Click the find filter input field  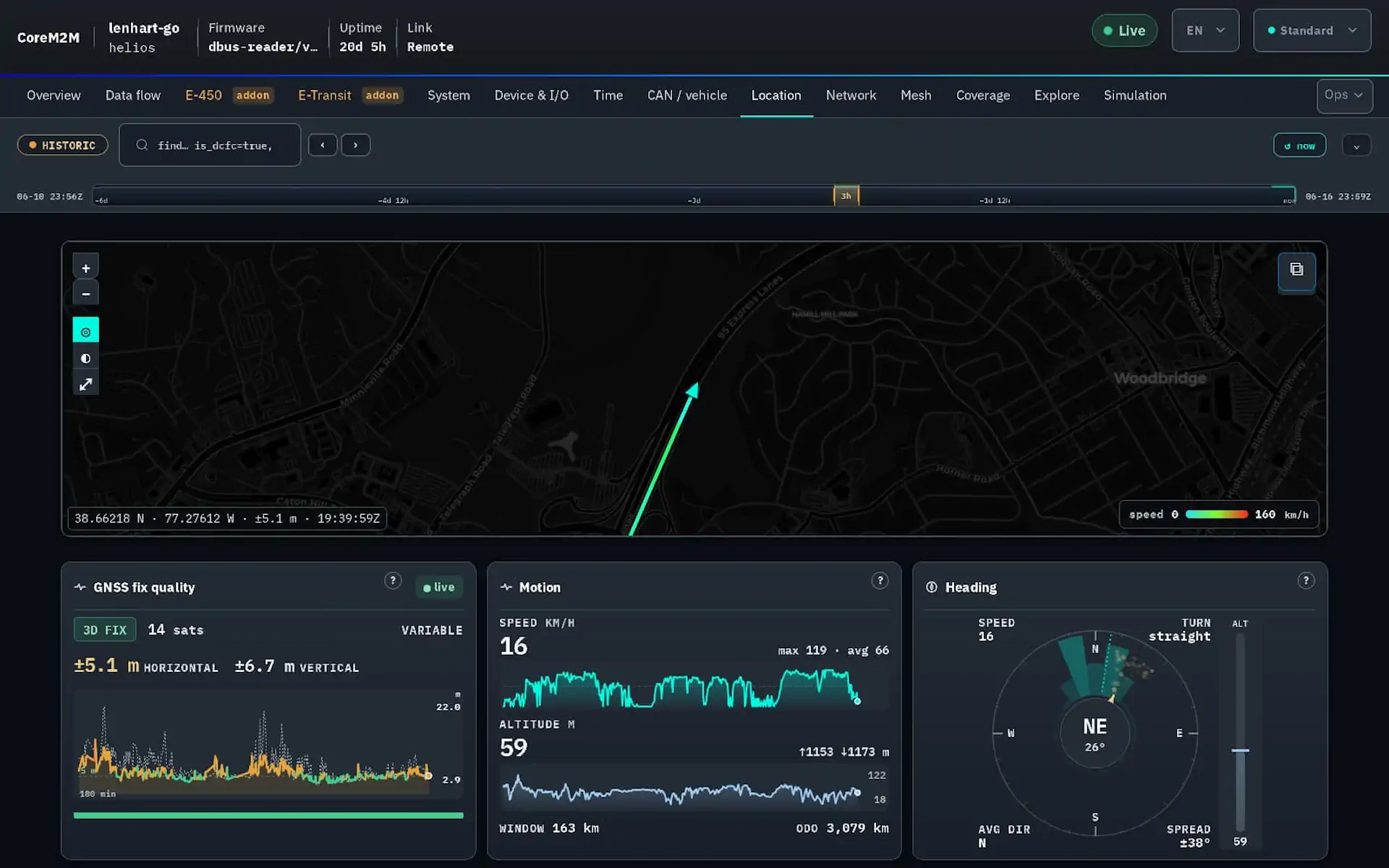210,145
